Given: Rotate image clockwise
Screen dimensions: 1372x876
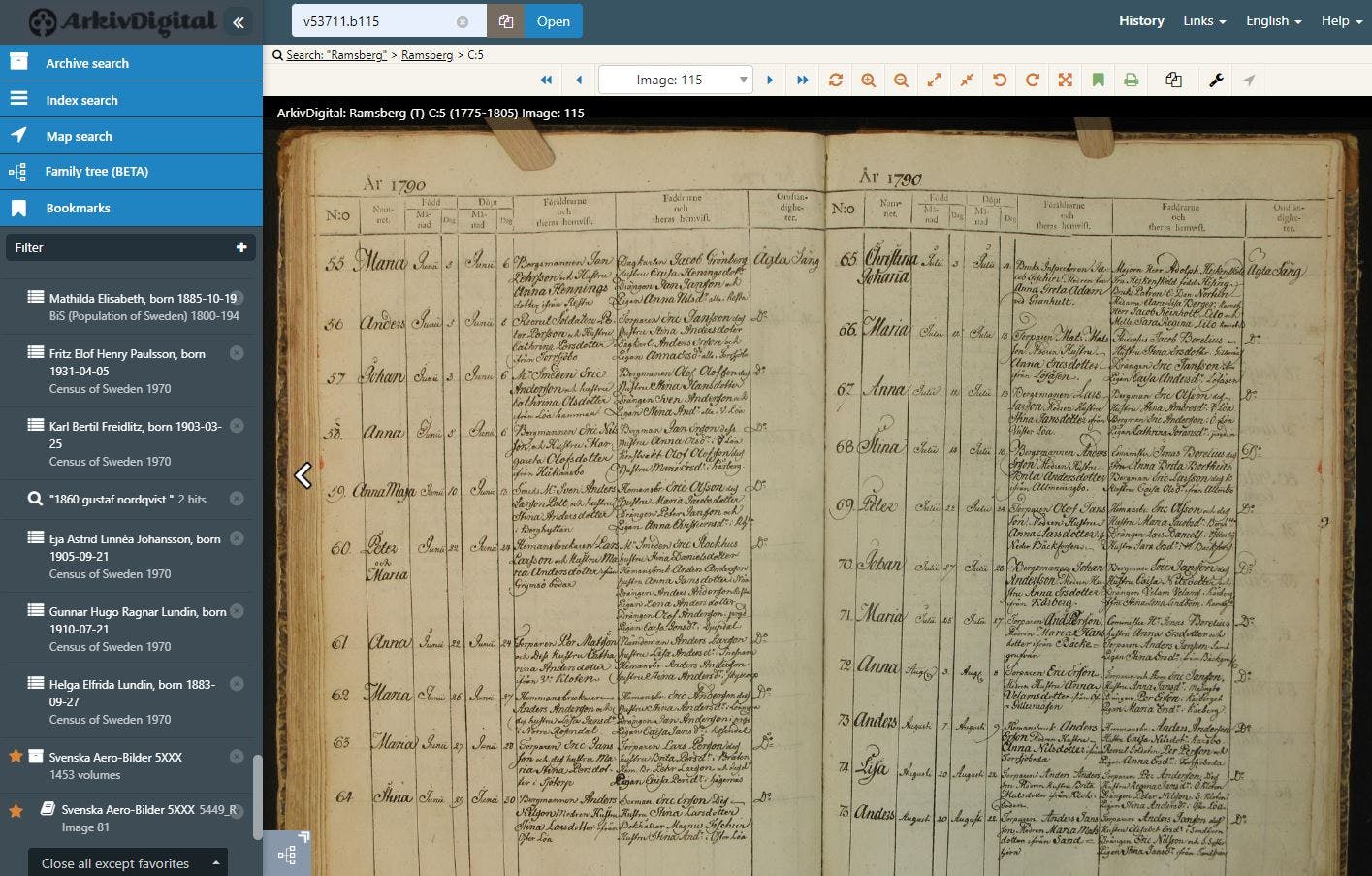Looking at the screenshot, I should pyautogui.click(x=1032, y=81).
